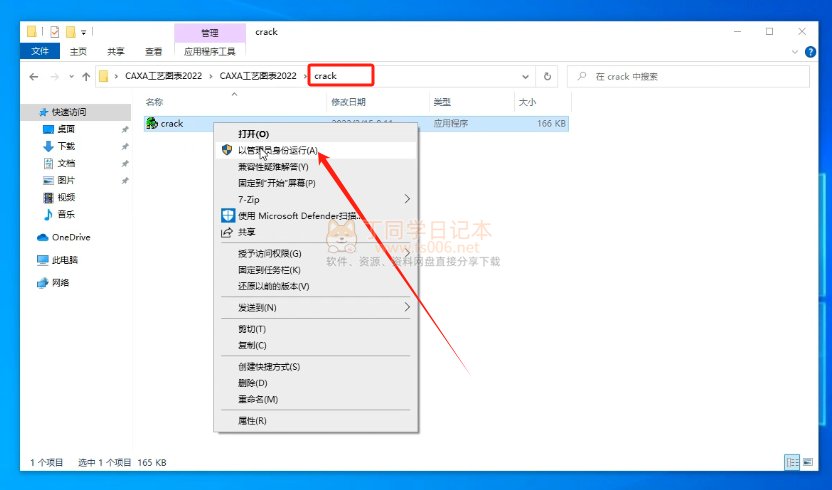Click the search box for crack folder
832x490 pixels.
[x=688, y=76]
